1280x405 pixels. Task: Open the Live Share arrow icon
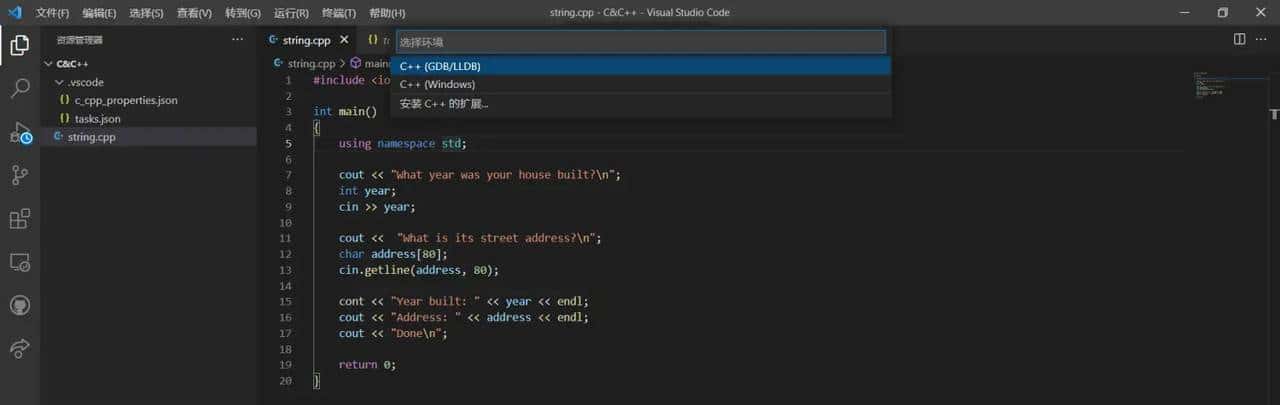point(19,348)
